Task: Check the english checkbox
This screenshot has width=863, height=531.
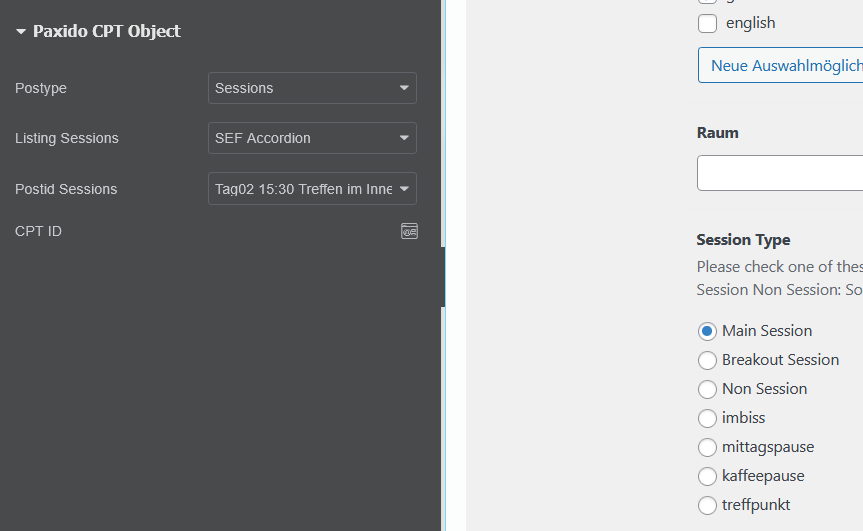Action: 707,23
